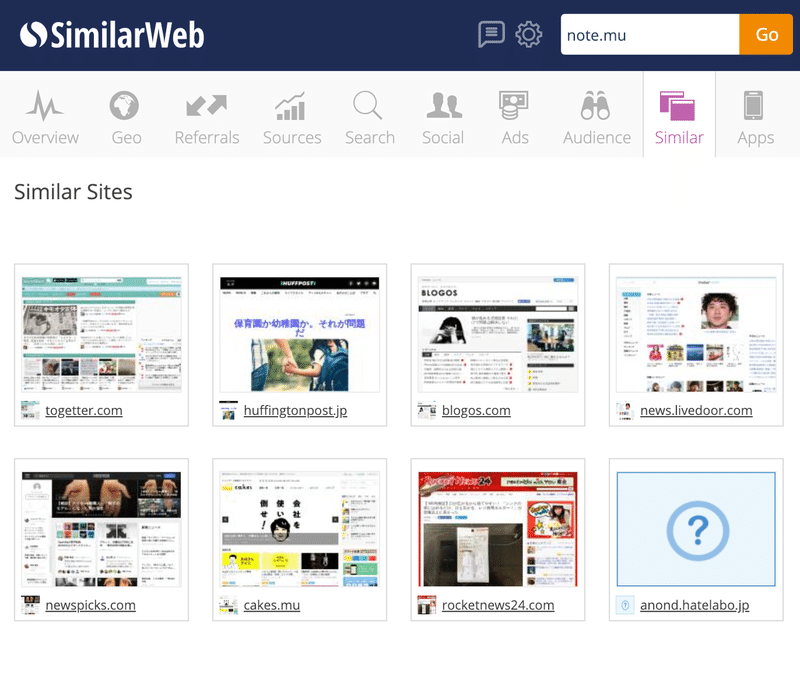Screen dimensions: 800x676
Task: Open the rocketnews24.com link
Action: [497, 605]
